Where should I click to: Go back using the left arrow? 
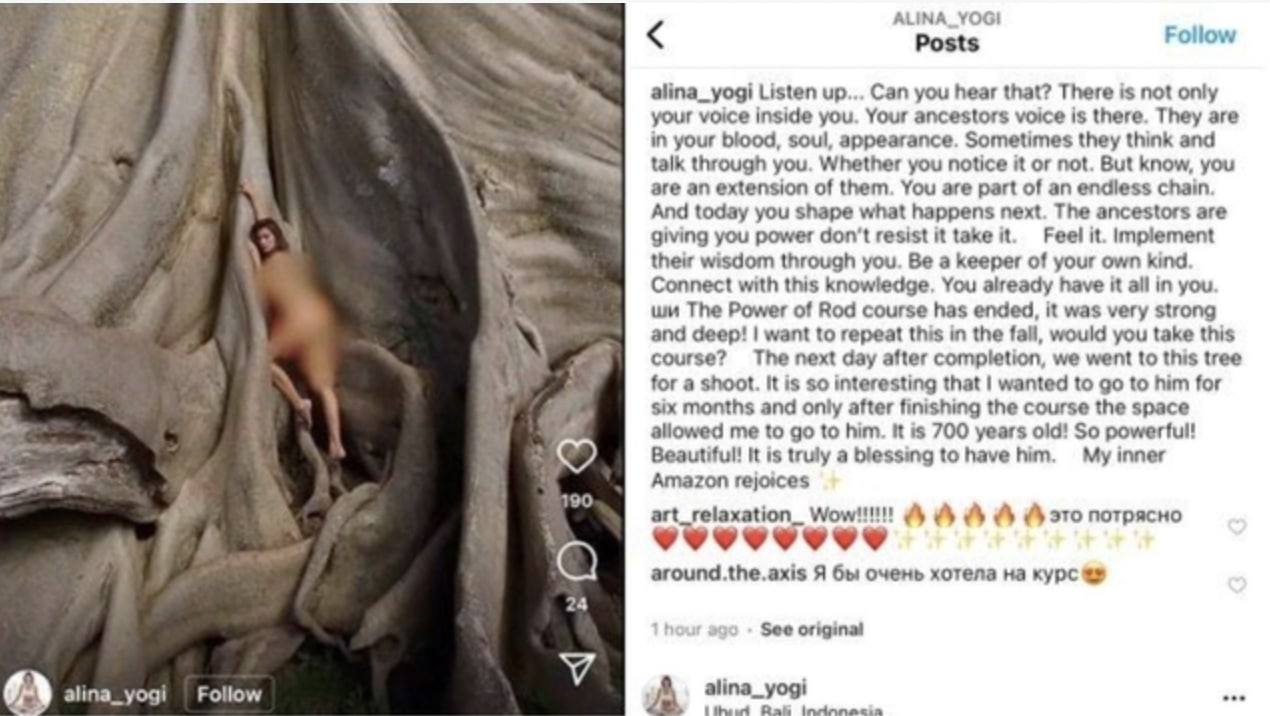[656, 35]
